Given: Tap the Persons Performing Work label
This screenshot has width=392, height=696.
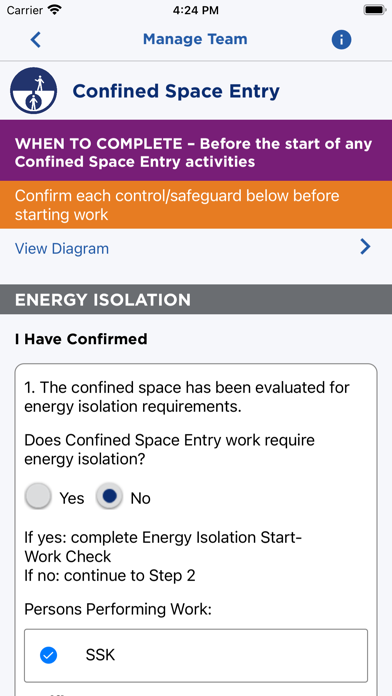Looking at the screenshot, I should pos(118,609).
